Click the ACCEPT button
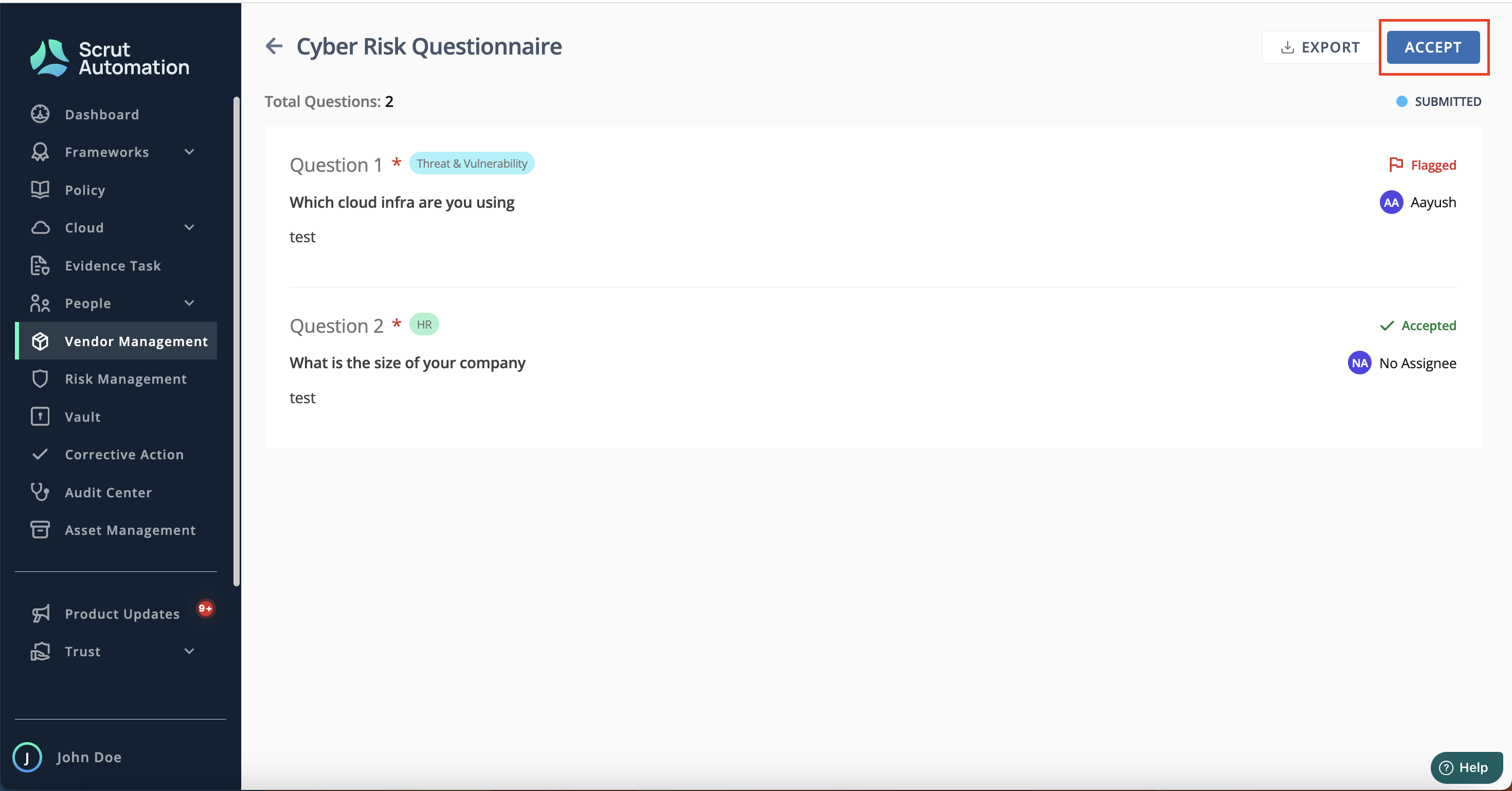 1433,47
